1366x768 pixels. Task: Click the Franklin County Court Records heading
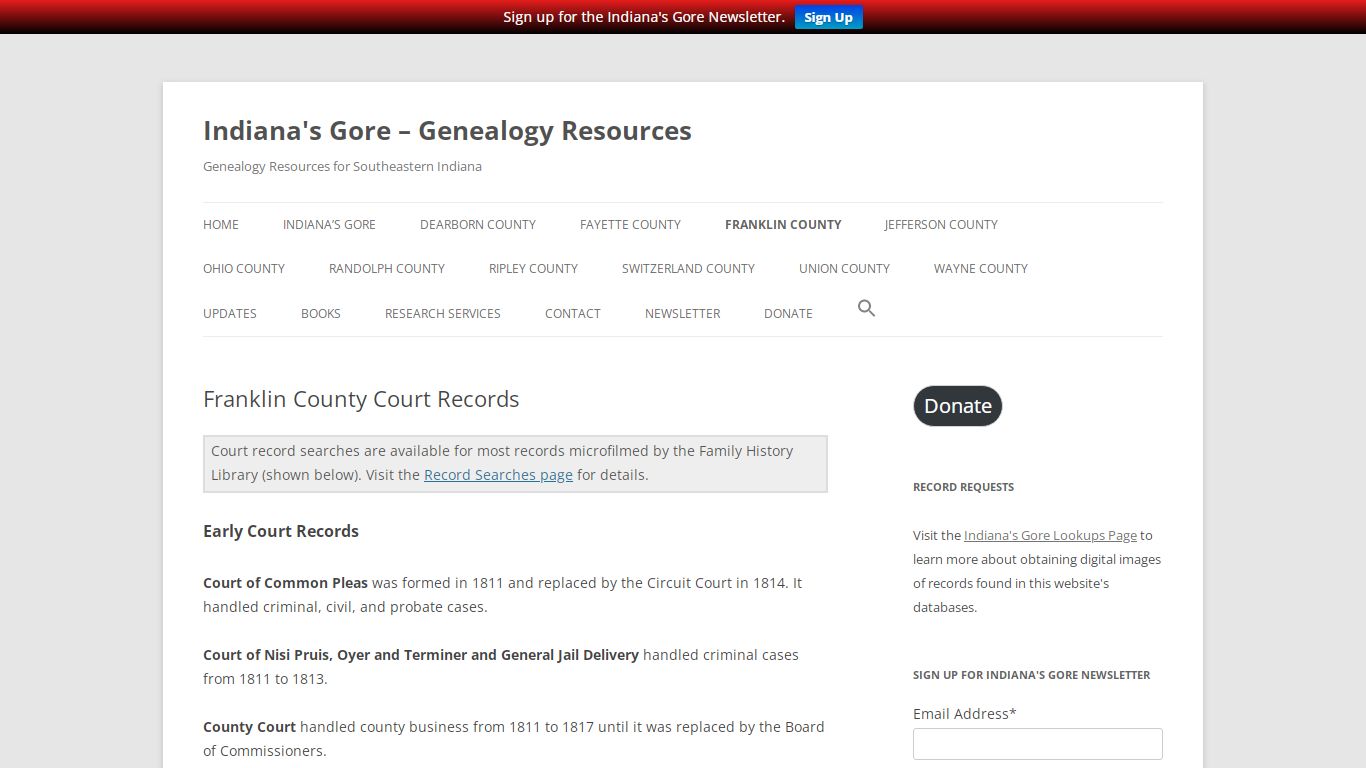[x=361, y=399]
